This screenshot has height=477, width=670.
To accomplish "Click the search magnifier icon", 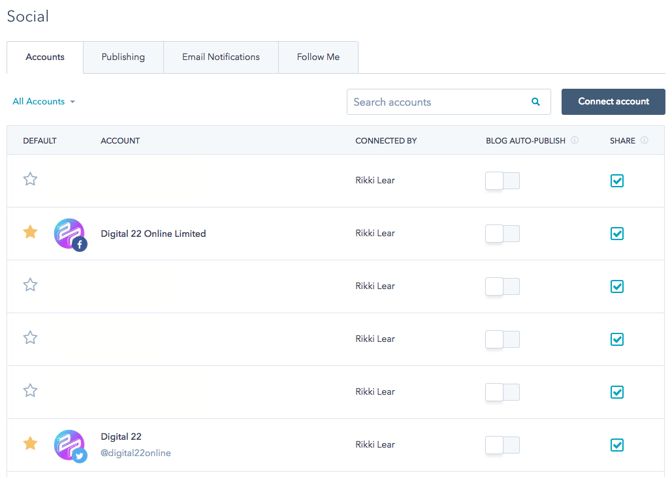I will 536,102.
